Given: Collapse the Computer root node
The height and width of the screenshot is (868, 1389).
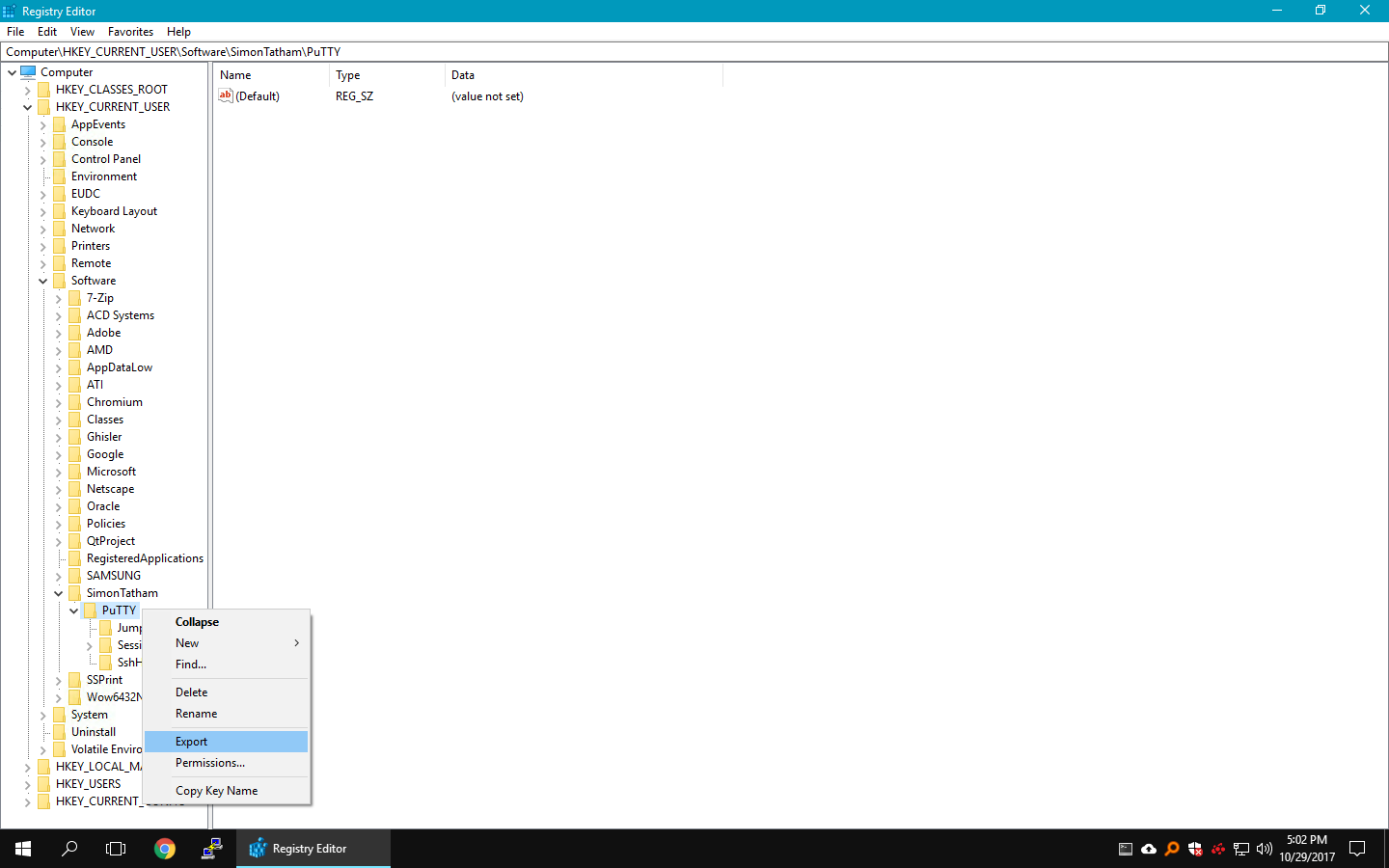Looking at the screenshot, I should [12, 72].
